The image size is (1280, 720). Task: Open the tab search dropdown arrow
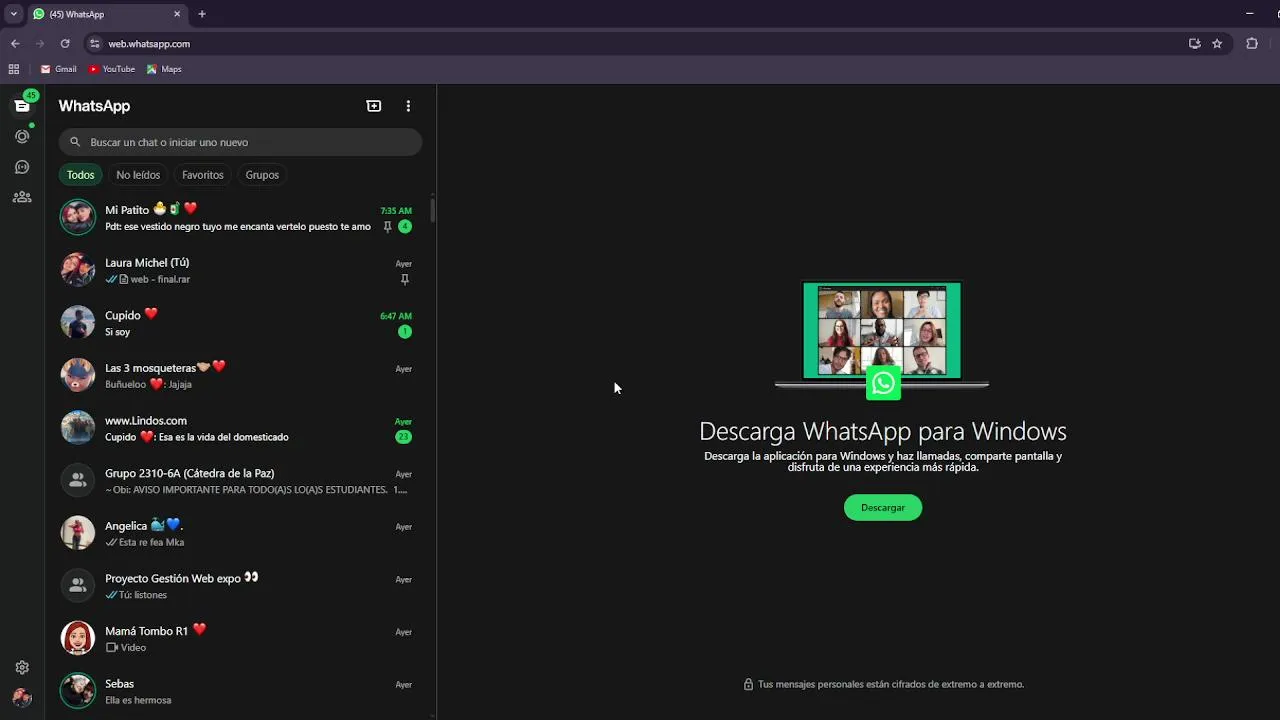click(13, 14)
